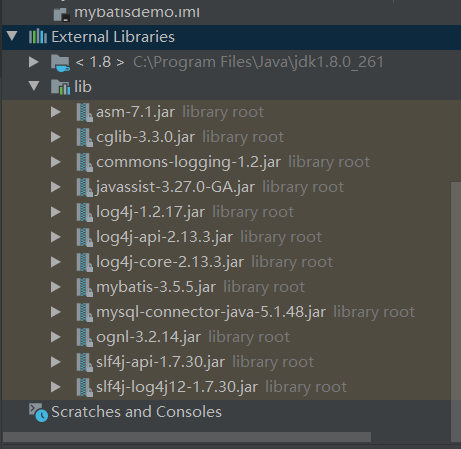Viewport: 461px width, 449px height.
Task: Click the javassist-3.27.0-GA.jar archive icon
Action: [x=84, y=187]
